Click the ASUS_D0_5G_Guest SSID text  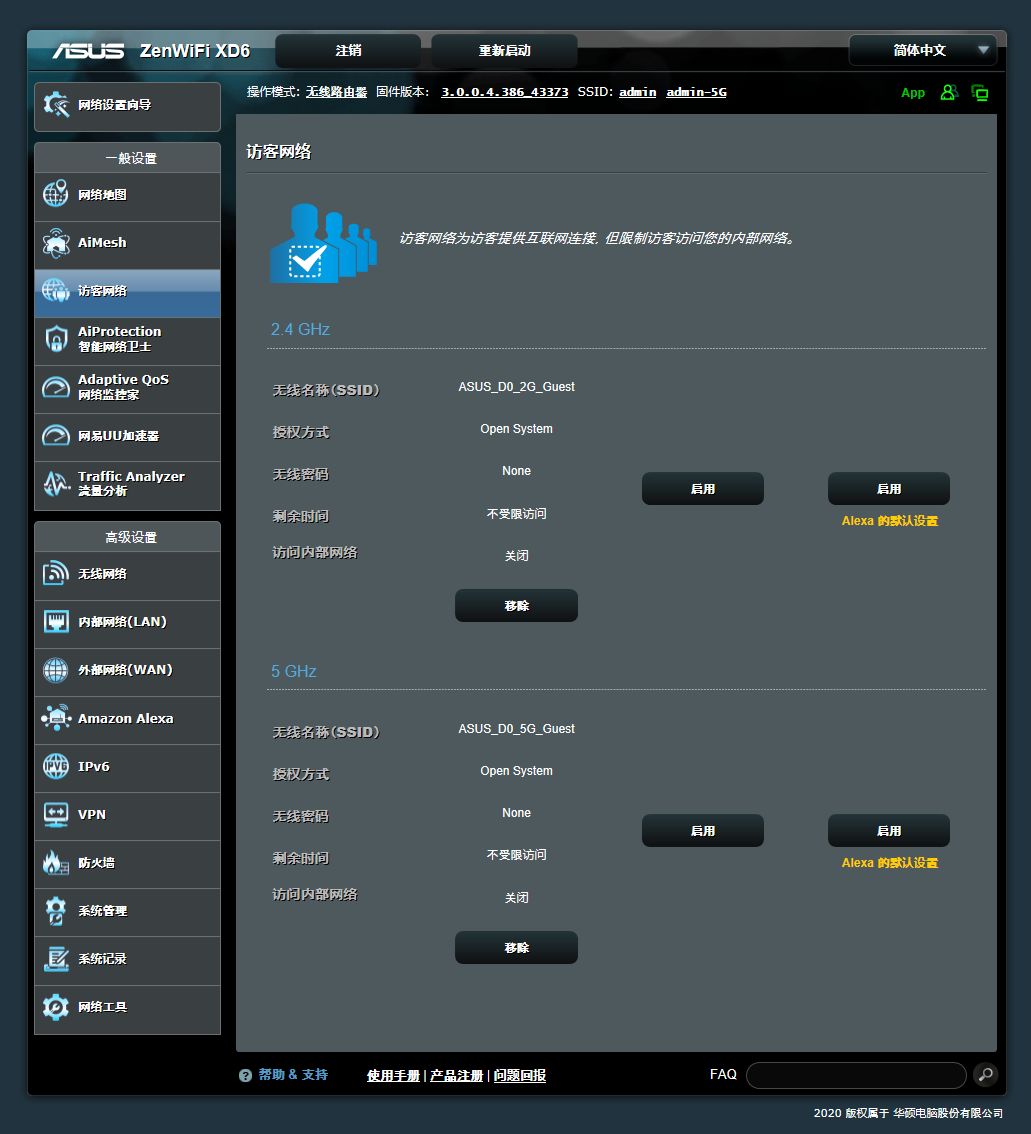click(516, 729)
